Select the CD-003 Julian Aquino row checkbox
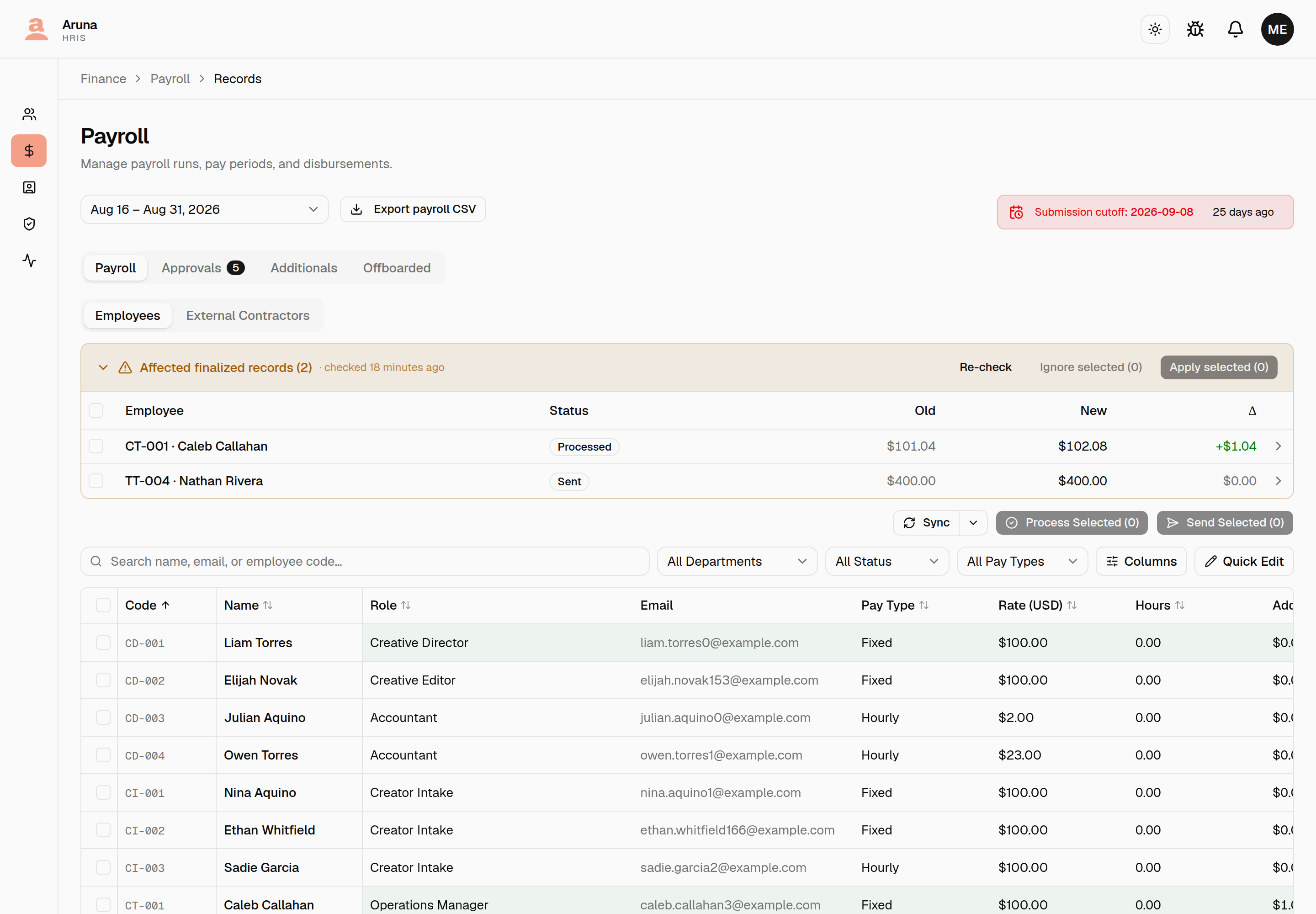 tap(103, 717)
